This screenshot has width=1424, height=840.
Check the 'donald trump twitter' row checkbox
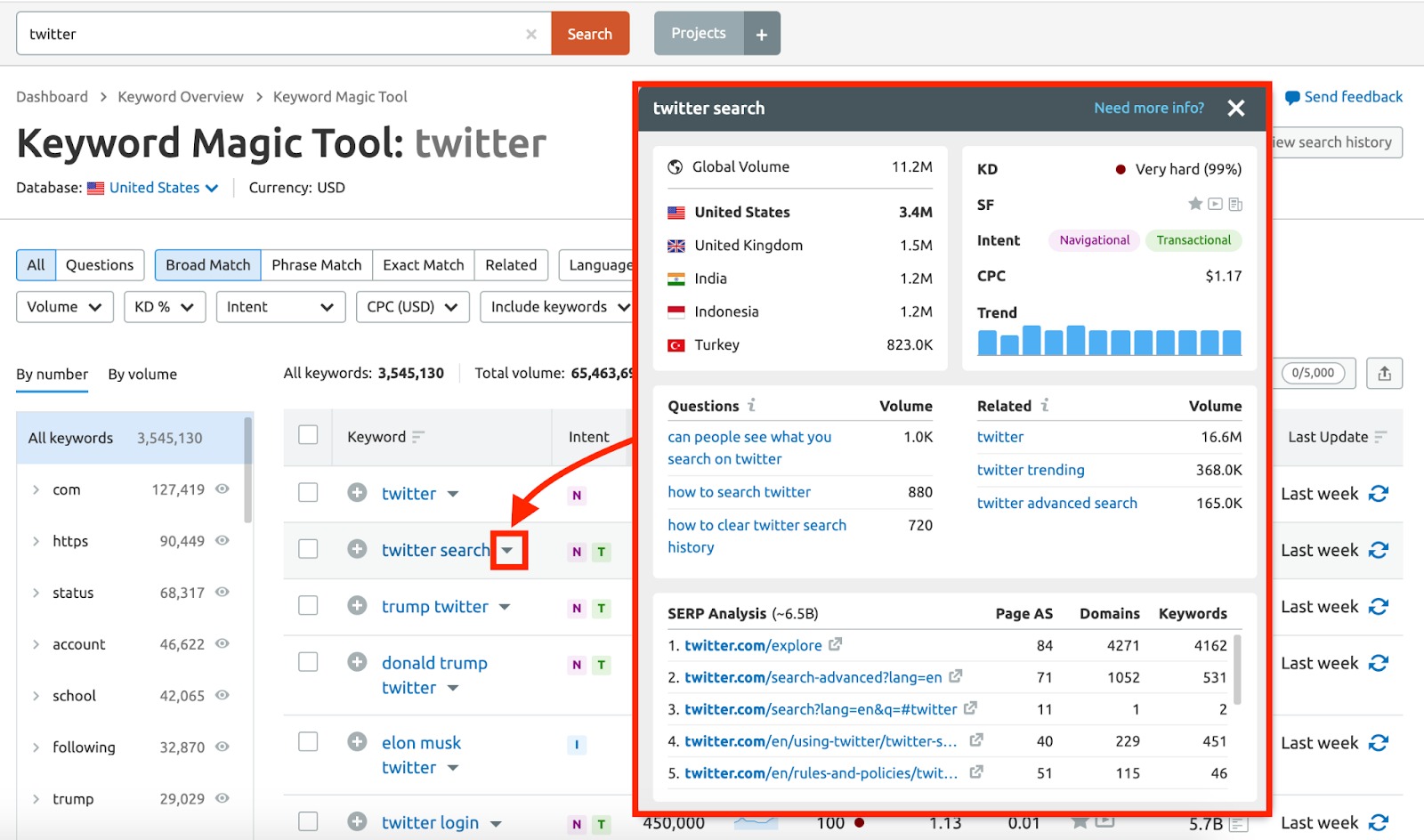(308, 661)
